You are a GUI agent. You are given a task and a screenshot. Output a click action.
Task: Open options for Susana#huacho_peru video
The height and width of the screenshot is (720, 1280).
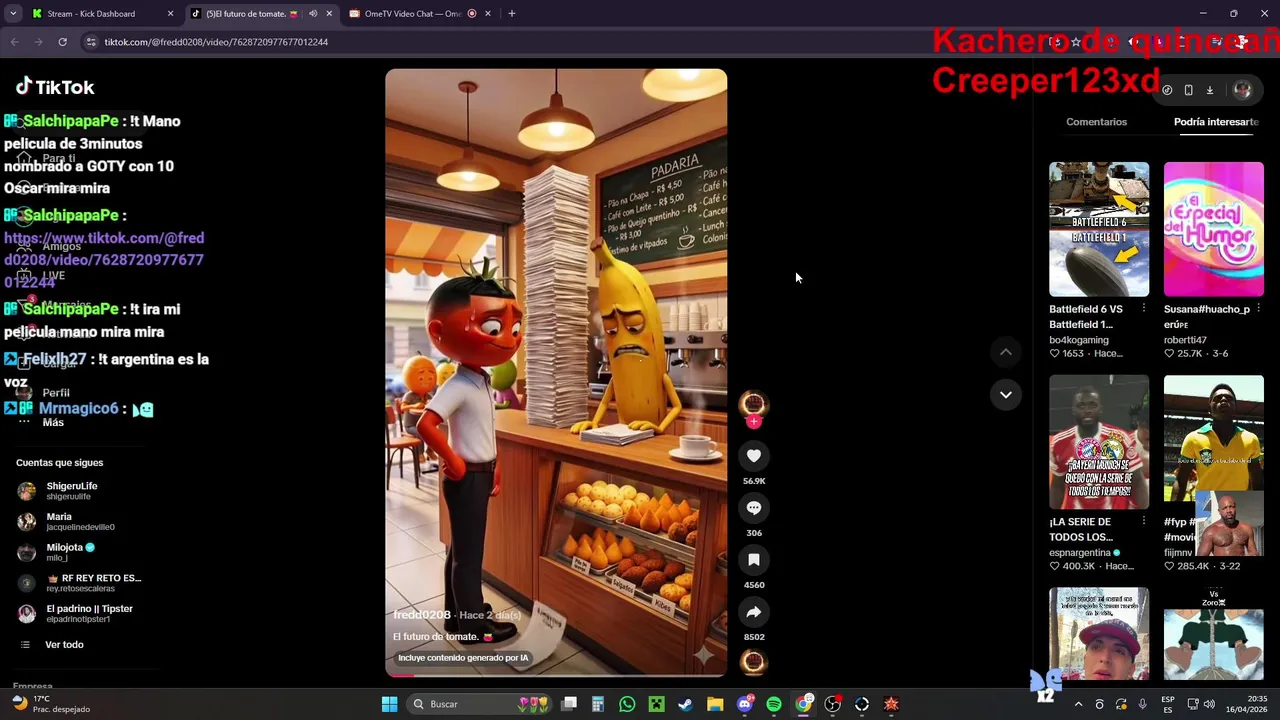(1259, 309)
